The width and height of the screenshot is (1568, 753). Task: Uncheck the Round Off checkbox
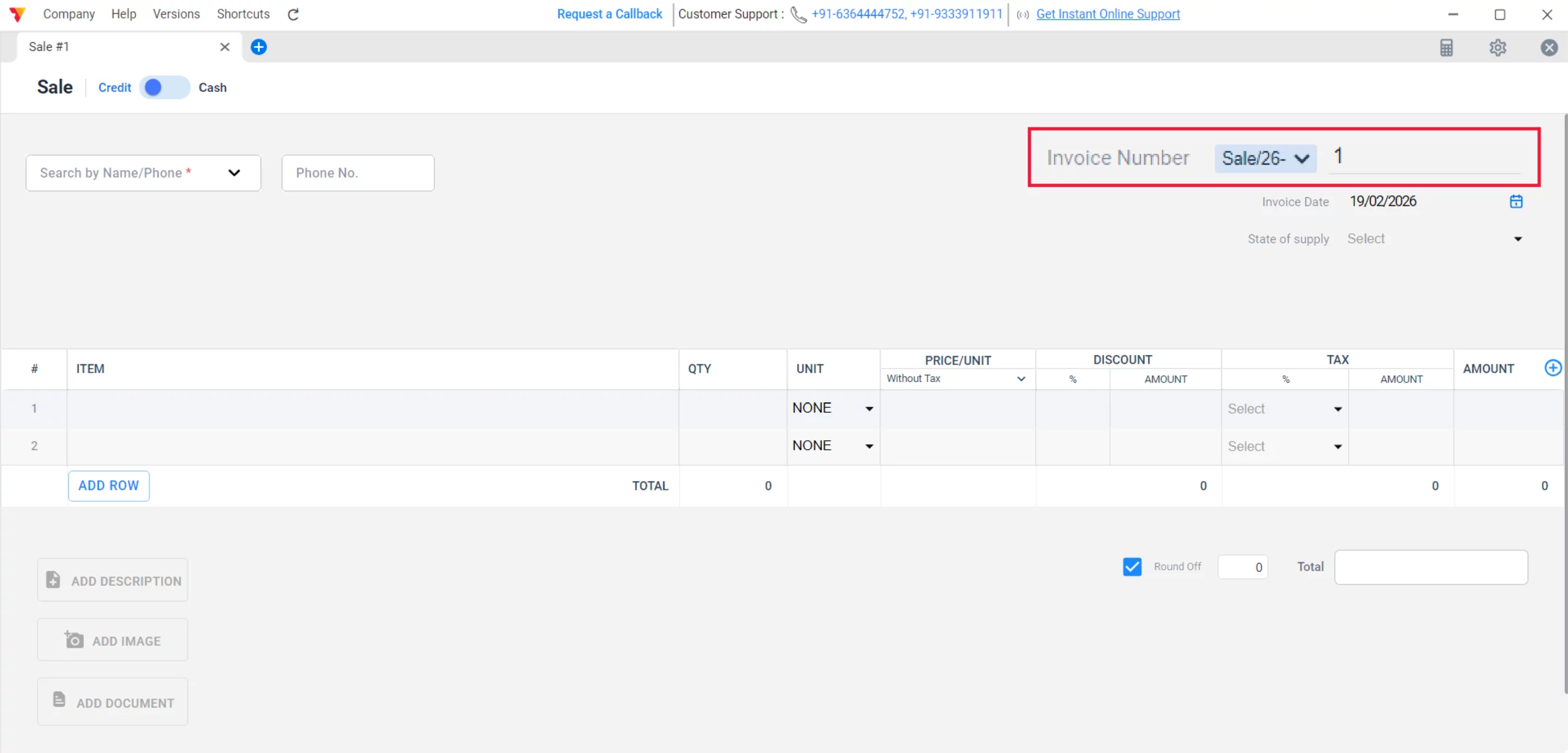[1132, 567]
